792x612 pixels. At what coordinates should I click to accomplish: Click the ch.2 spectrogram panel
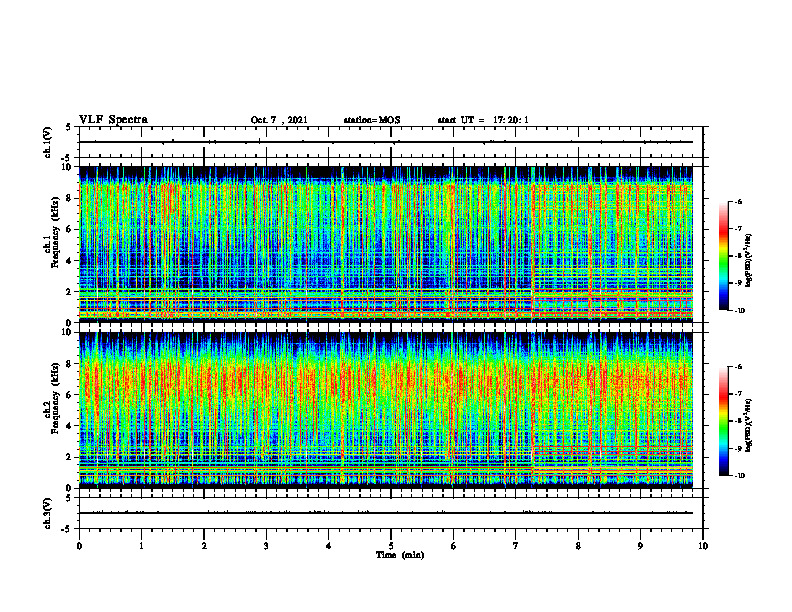(x=386, y=410)
